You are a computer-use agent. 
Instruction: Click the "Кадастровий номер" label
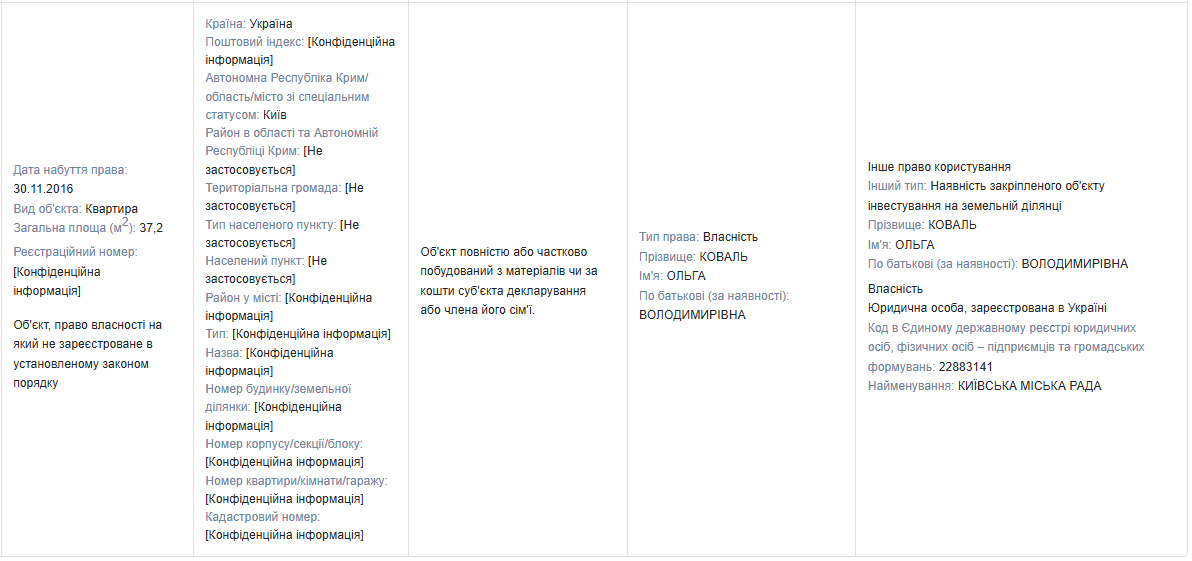click(x=262, y=517)
